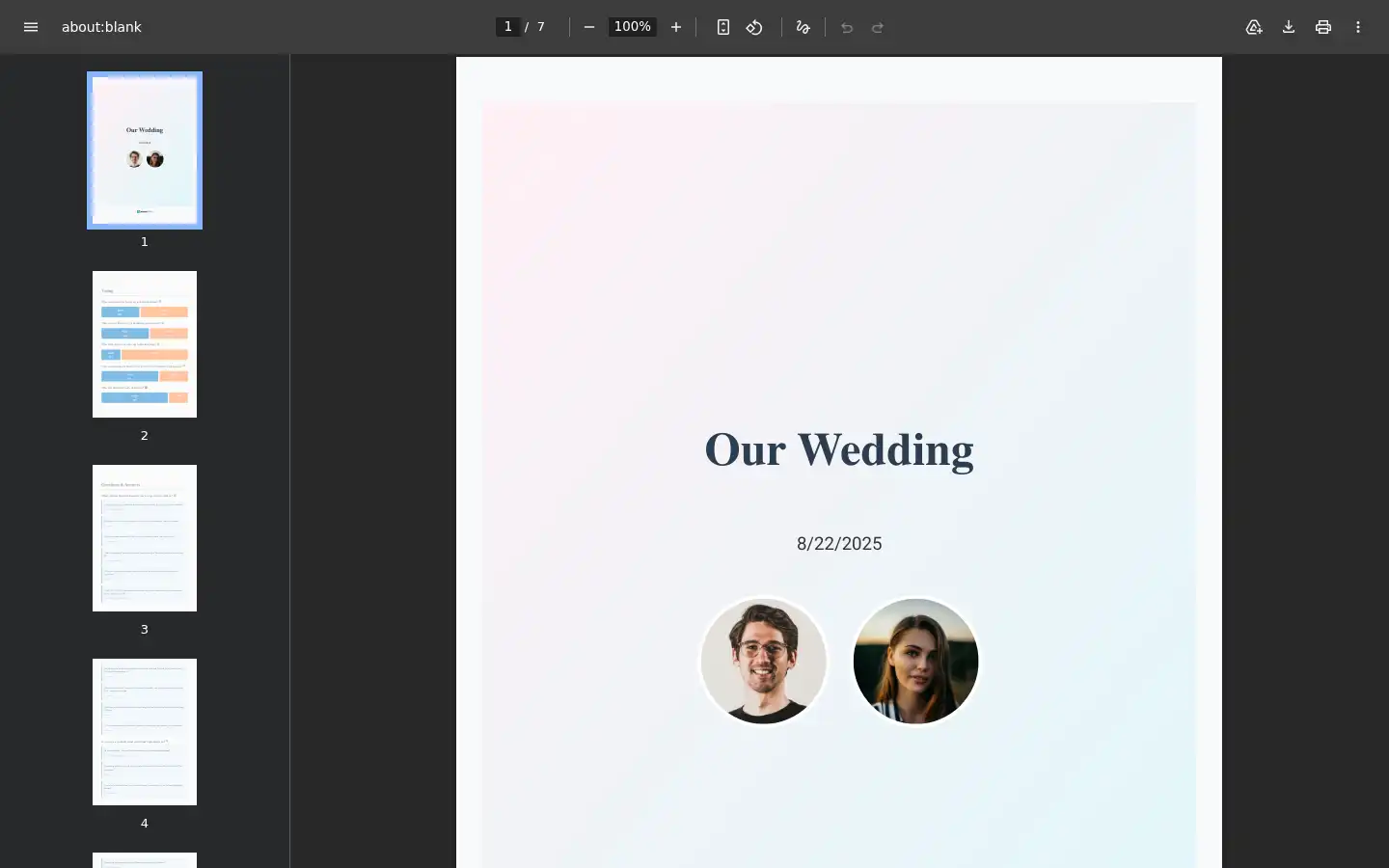Screen dimensions: 1389x868
Task: Select page 1 thumbnail
Action: click(x=145, y=150)
